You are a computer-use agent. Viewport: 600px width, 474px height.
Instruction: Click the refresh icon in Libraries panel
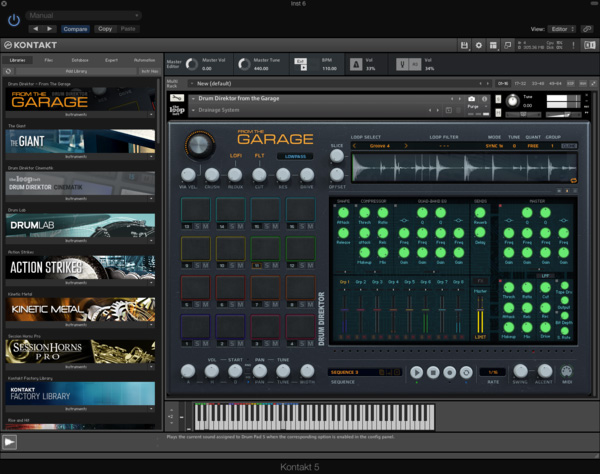click(8, 71)
